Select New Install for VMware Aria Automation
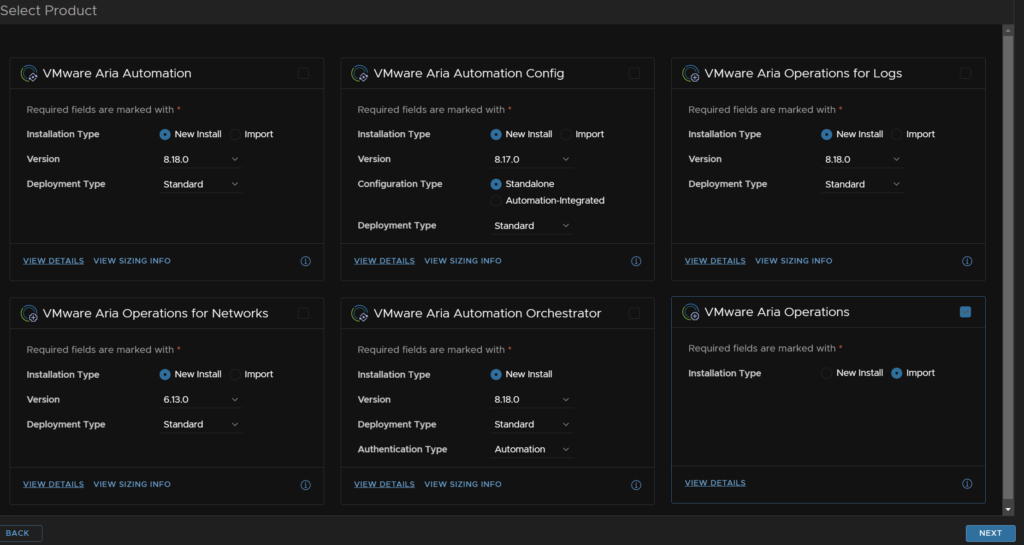The height and width of the screenshot is (545, 1024). [165, 134]
